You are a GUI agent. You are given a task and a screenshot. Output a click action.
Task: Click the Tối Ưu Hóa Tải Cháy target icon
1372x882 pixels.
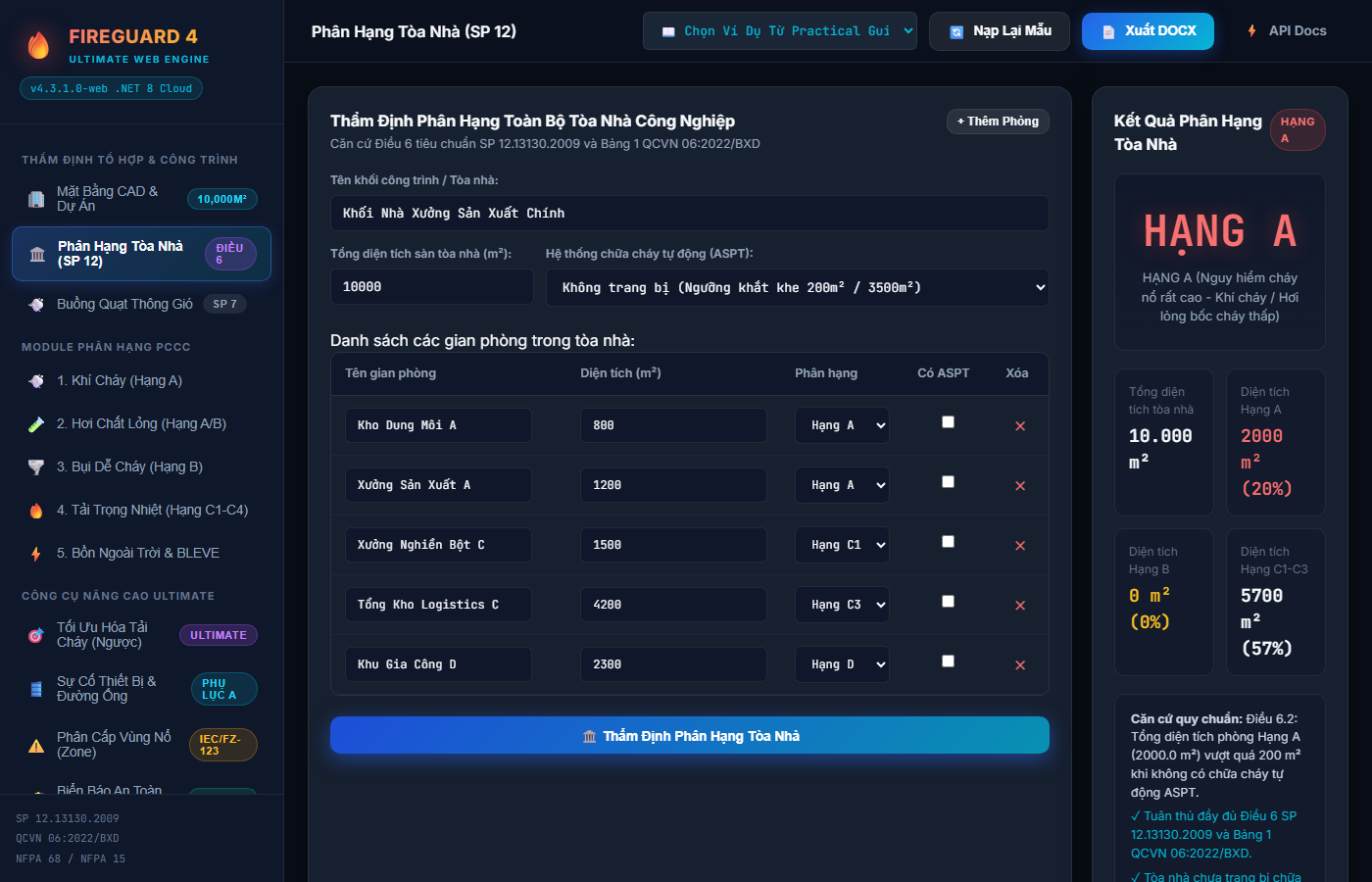click(x=36, y=635)
